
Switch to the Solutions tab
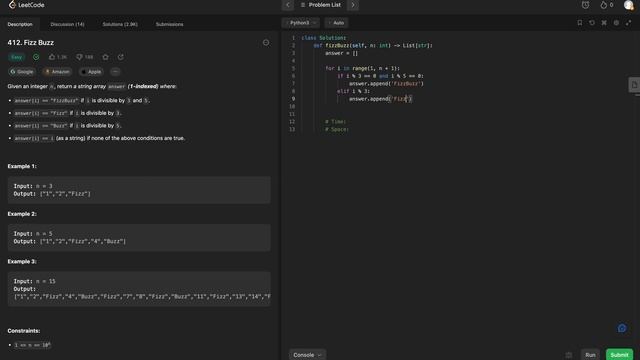[x=120, y=24]
